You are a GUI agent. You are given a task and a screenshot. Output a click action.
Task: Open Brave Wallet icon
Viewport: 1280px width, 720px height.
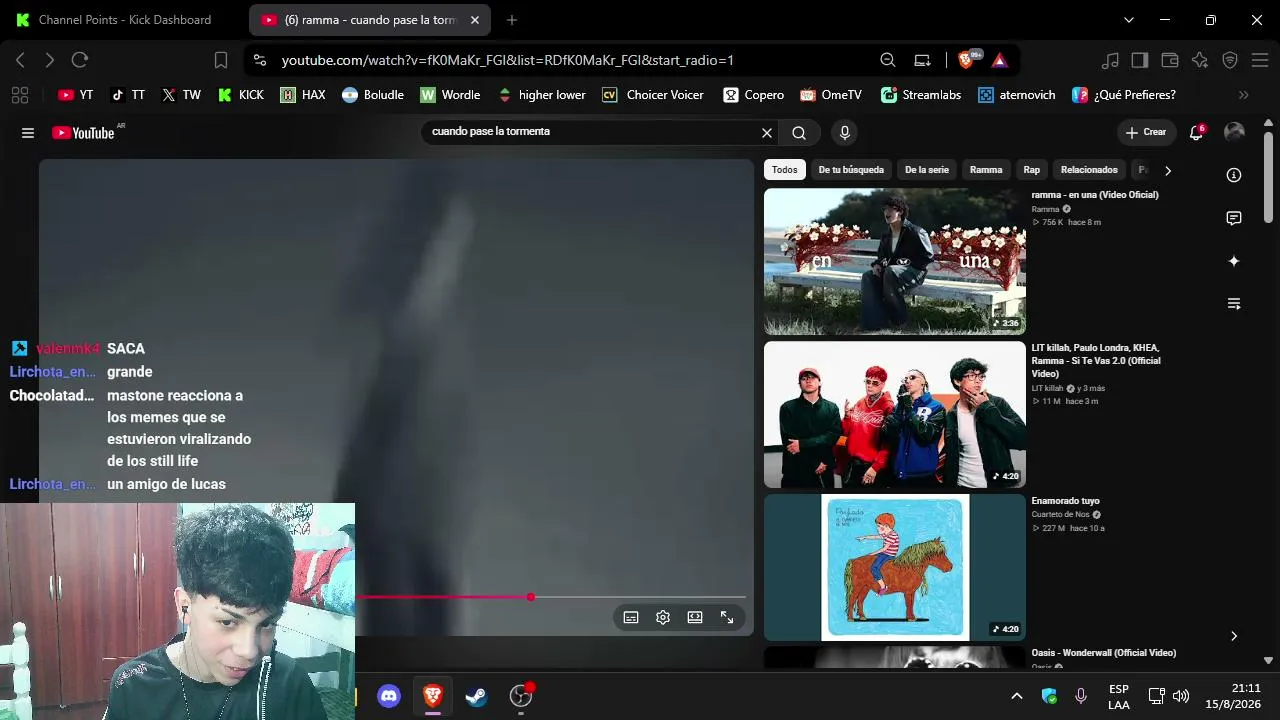[1170, 60]
